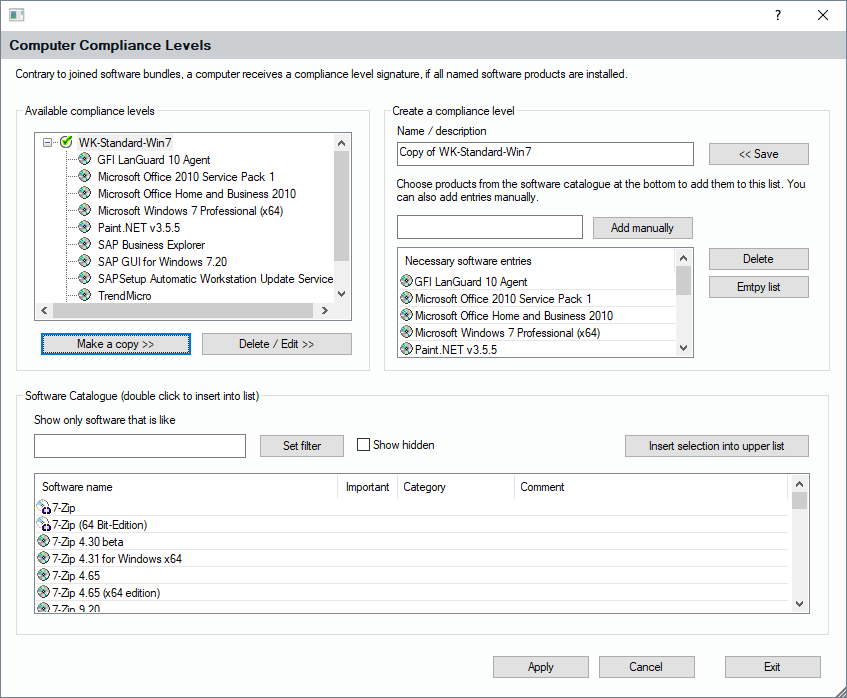Cancel the dialog changes
The image size is (847, 698).
pos(647,667)
